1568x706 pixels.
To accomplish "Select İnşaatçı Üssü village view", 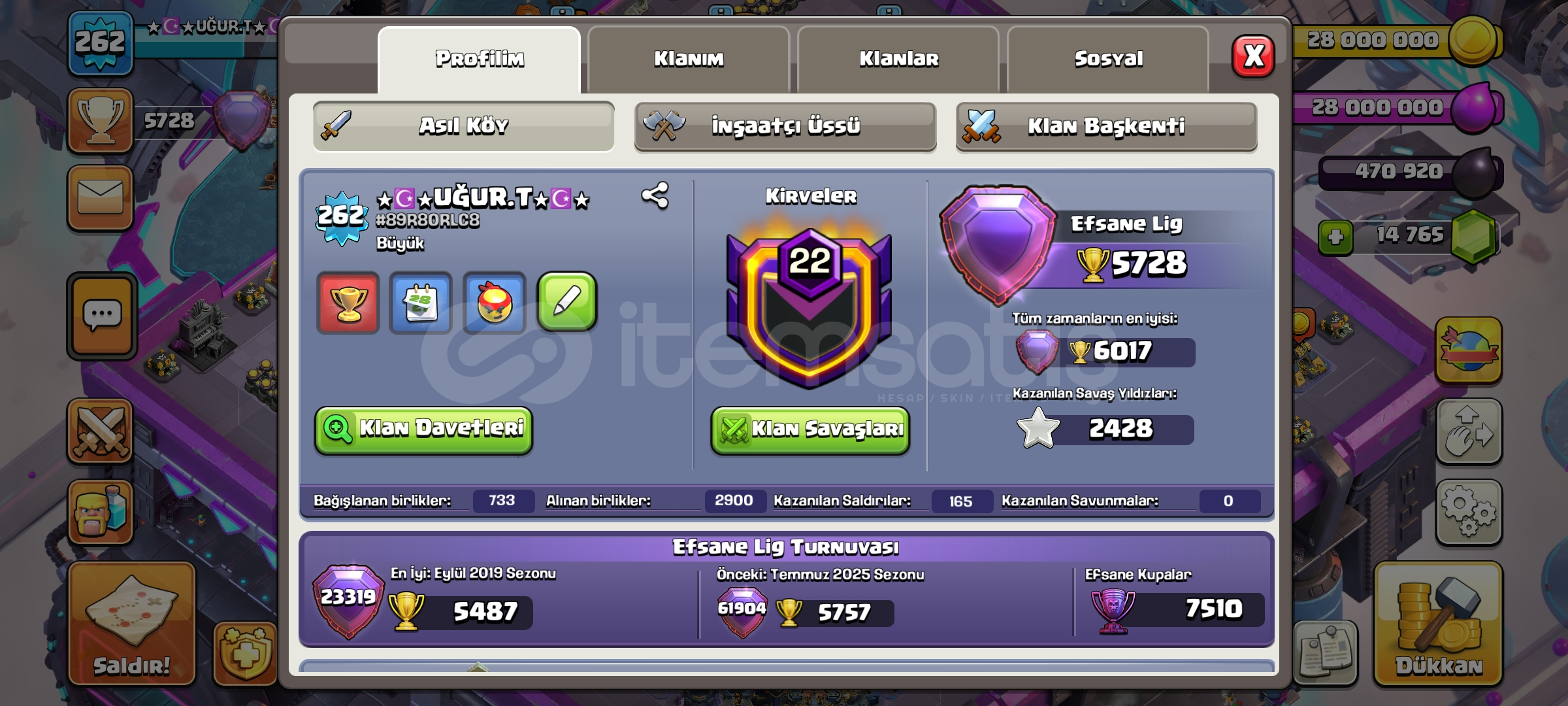I will click(785, 126).
